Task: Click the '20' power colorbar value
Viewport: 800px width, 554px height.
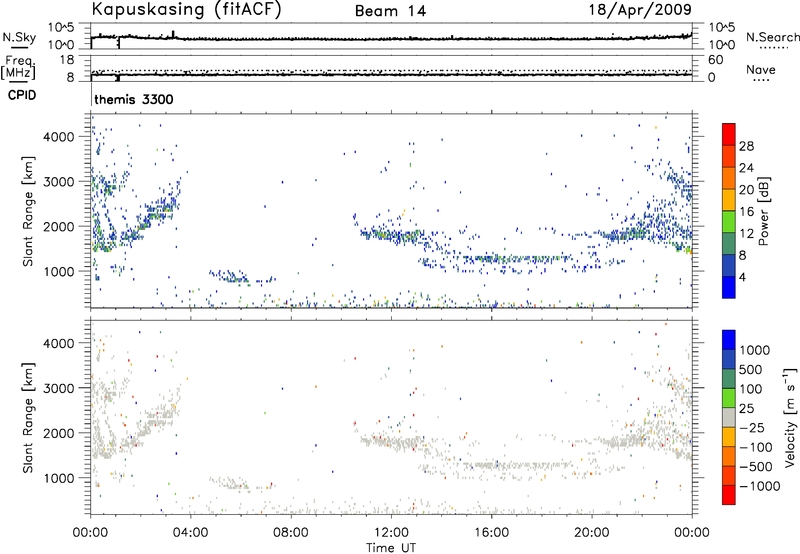Action: 746,190
